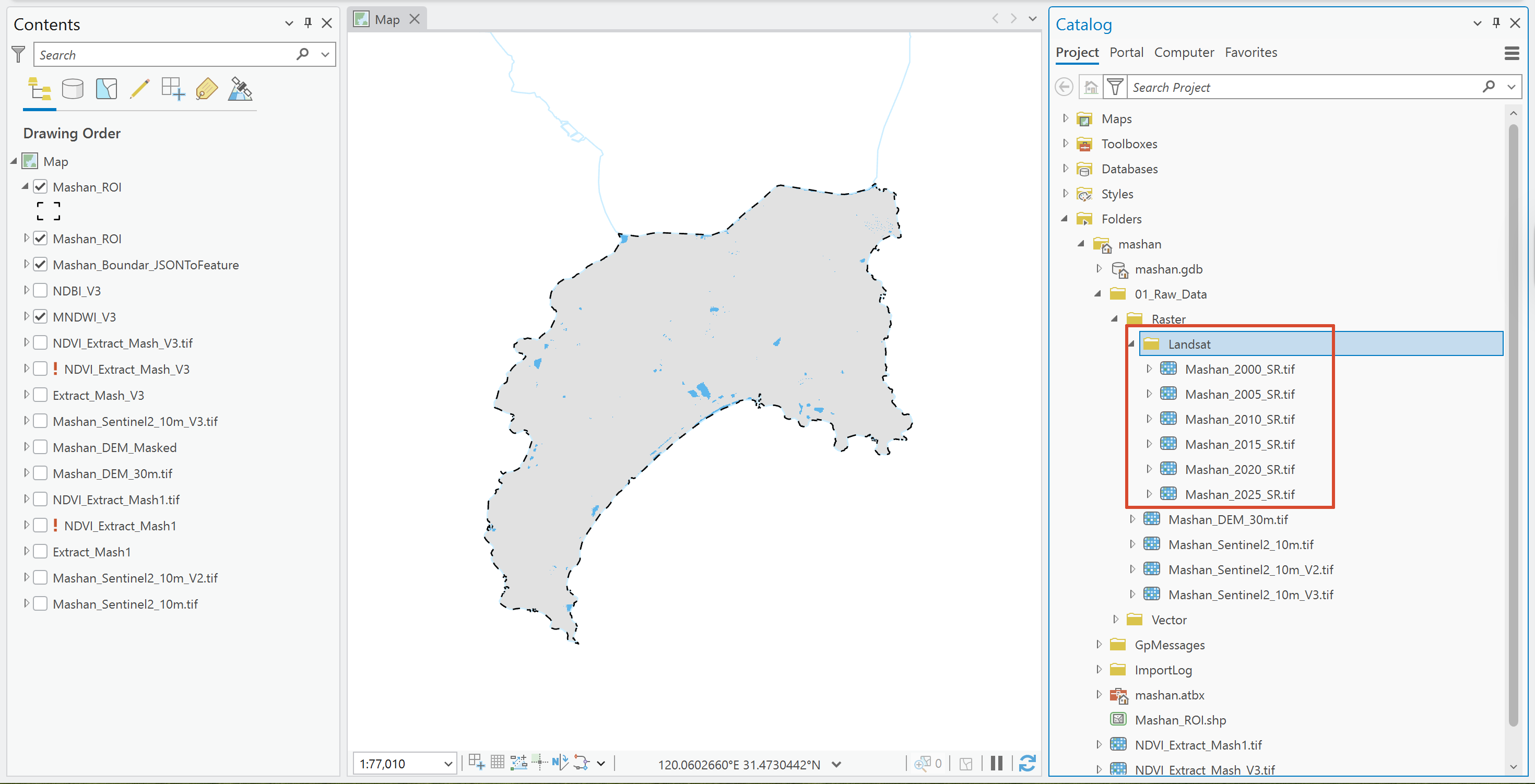Check the Extract_Mash1 layer
This screenshot has height=784, width=1535.
[x=40, y=552]
